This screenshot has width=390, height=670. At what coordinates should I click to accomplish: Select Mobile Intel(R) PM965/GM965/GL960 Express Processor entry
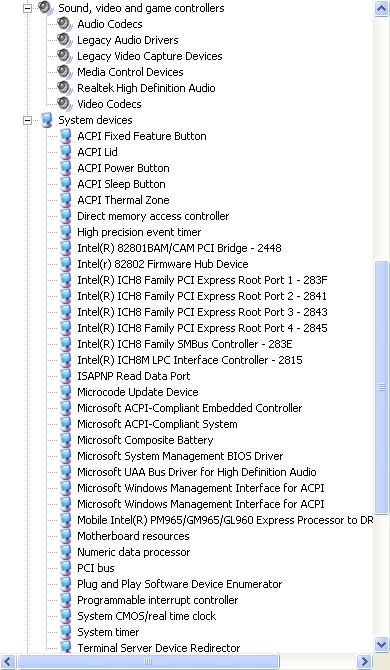click(x=225, y=520)
